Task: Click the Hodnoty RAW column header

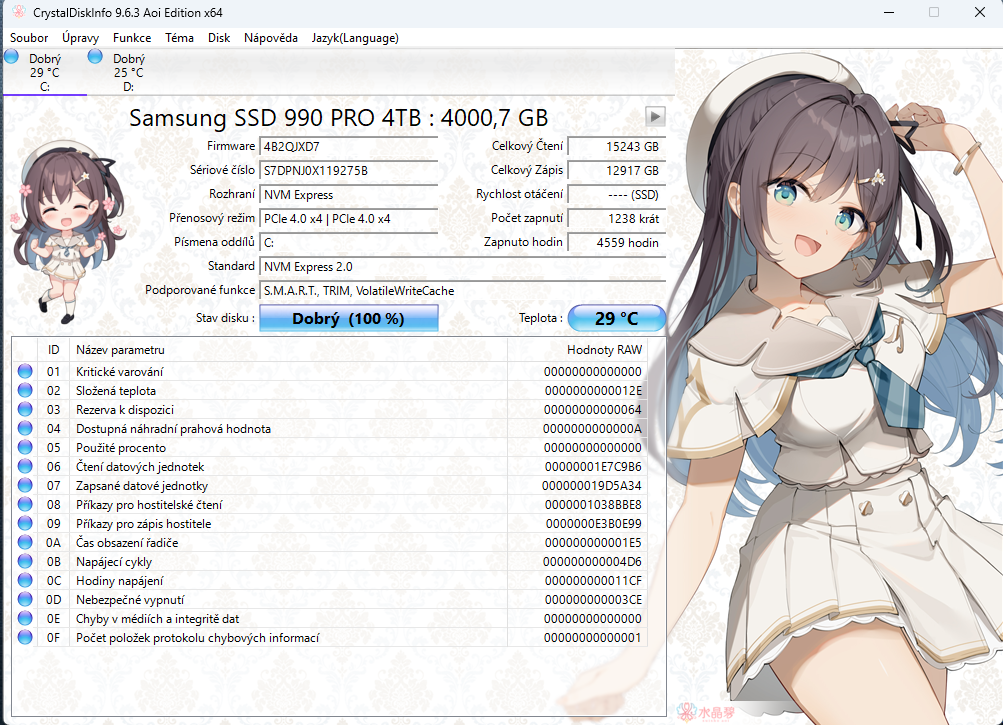Action: [x=604, y=350]
